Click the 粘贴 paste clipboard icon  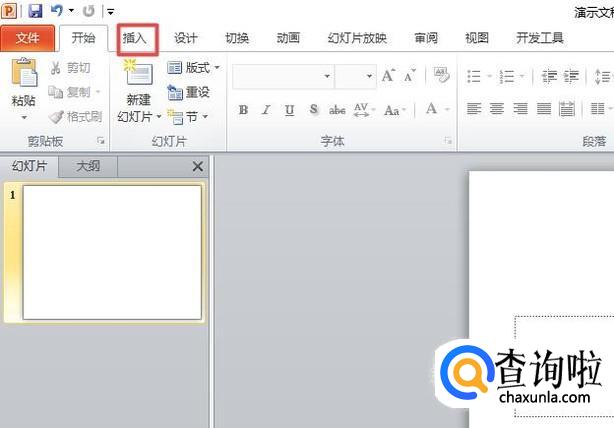tap(24, 72)
